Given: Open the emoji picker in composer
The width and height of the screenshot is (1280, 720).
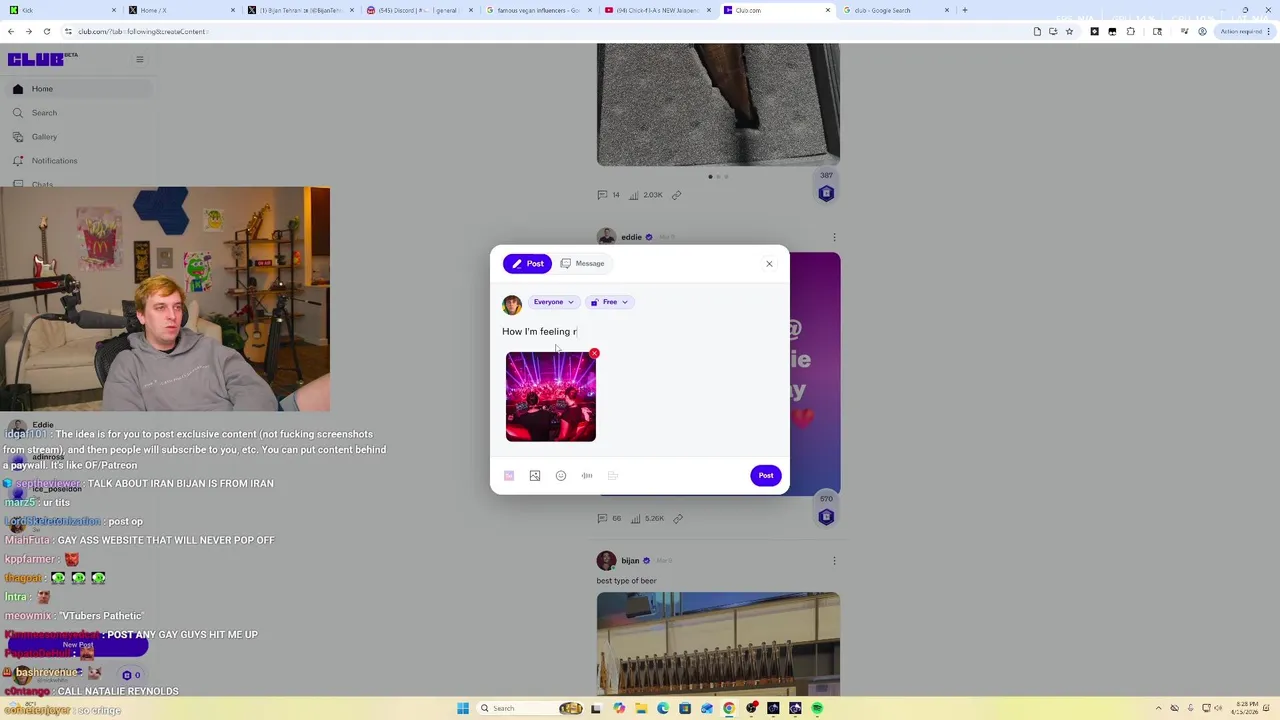Looking at the screenshot, I should coord(561,476).
